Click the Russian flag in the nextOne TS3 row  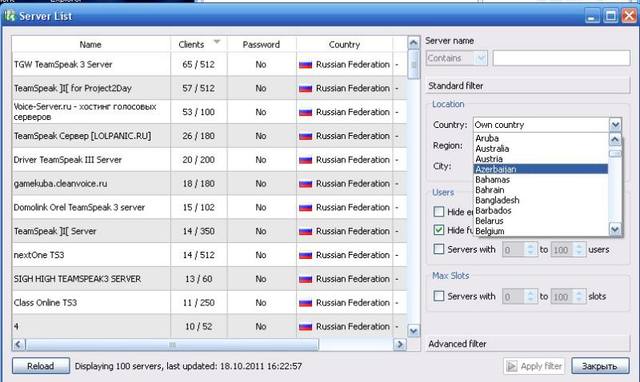pyautogui.click(x=305, y=255)
